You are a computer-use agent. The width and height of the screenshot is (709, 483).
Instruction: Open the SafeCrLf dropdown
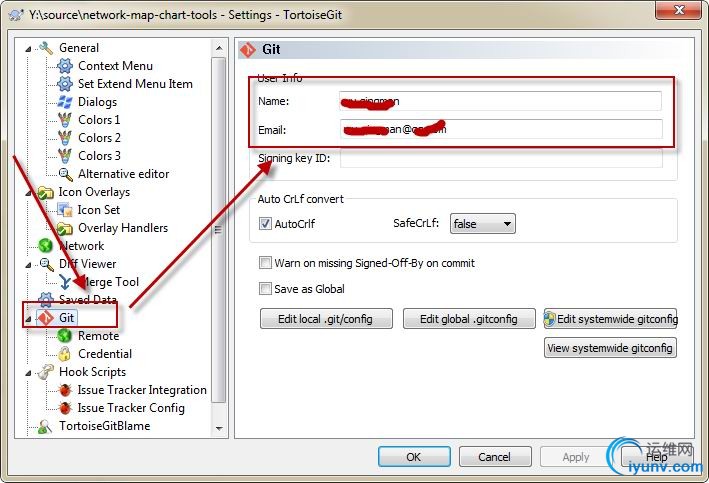[x=482, y=224]
